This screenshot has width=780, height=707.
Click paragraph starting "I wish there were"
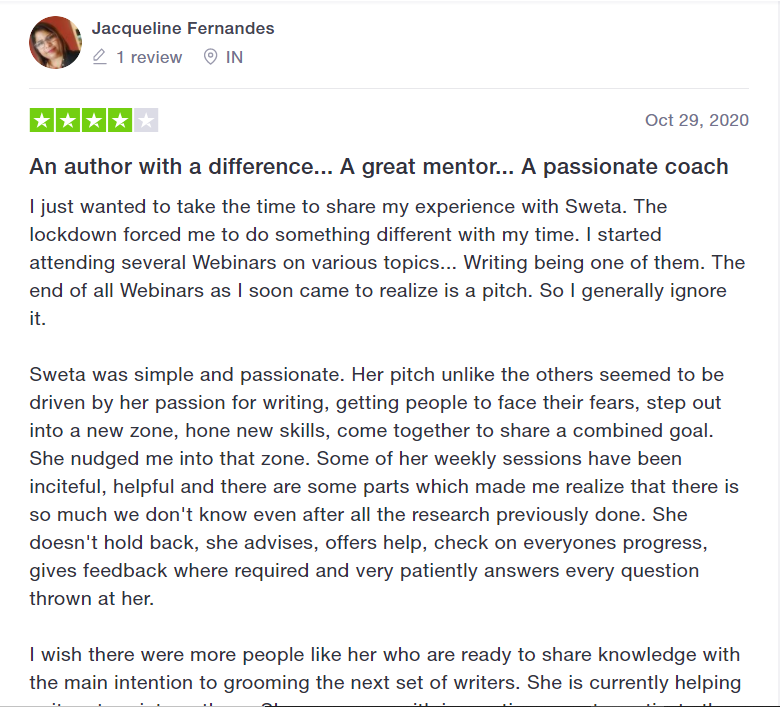coord(385,668)
